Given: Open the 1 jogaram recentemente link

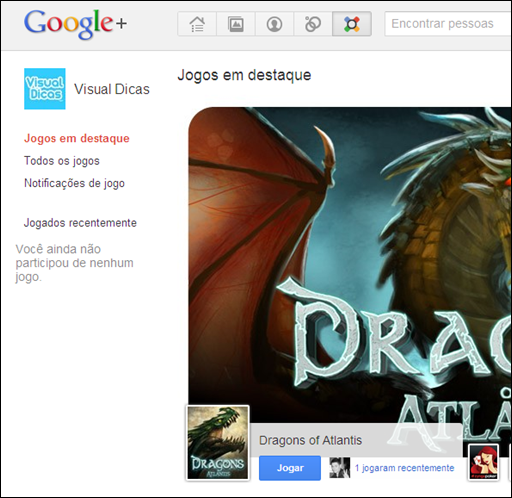Looking at the screenshot, I should [x=404, y=468].
